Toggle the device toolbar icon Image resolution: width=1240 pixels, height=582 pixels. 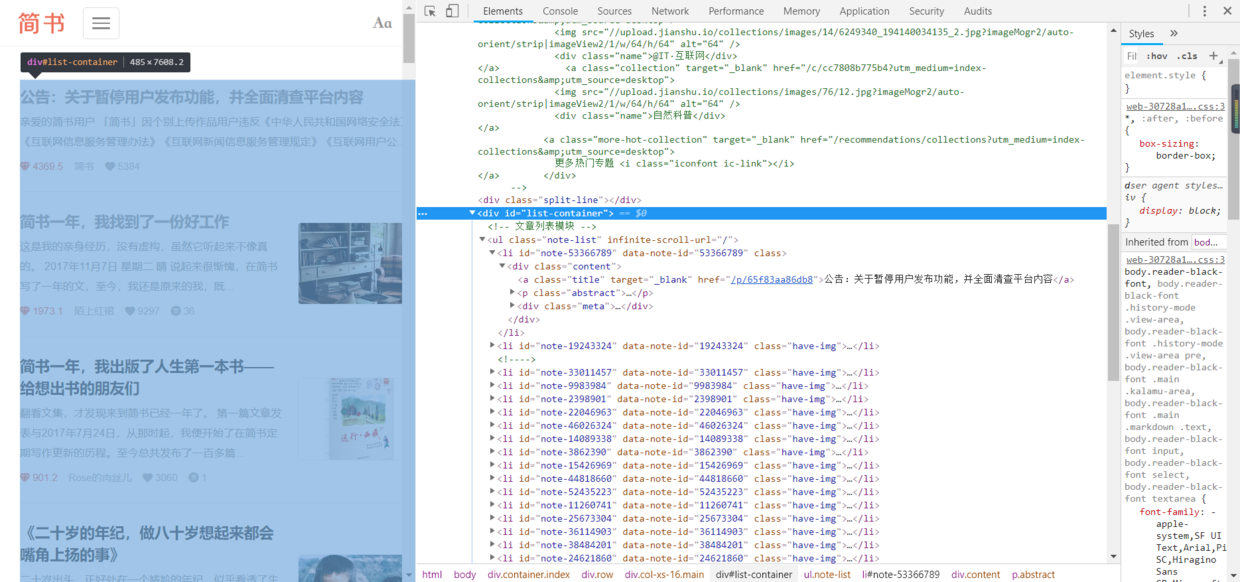point(452,11)
